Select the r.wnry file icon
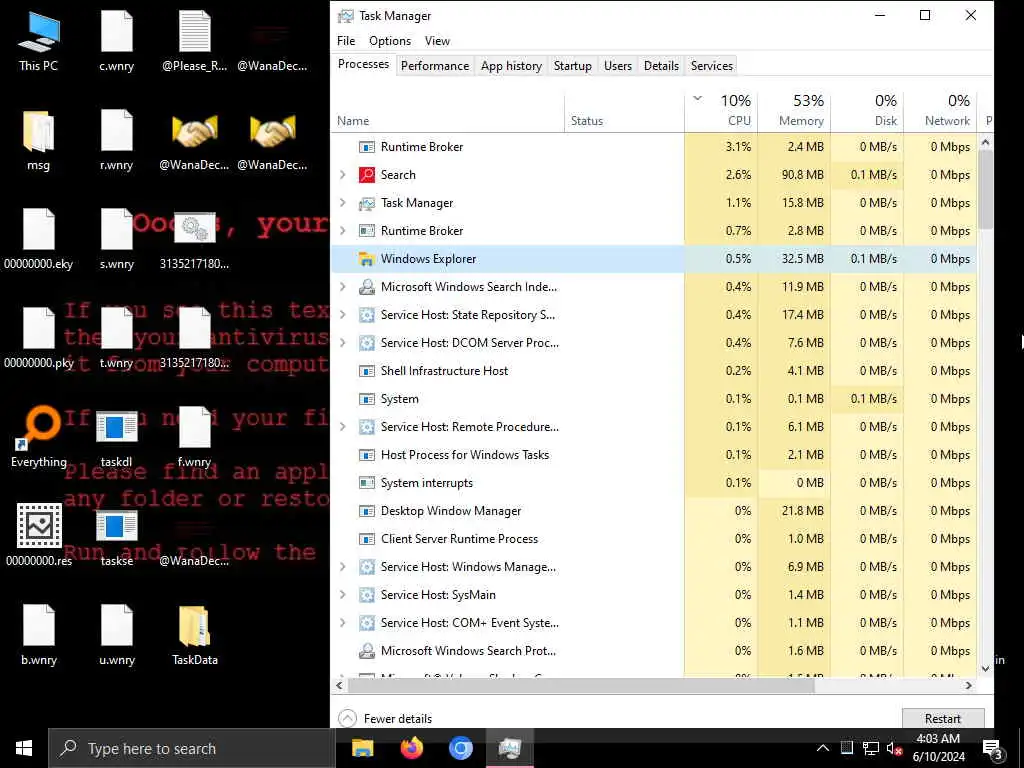This screenshot has width=1024, height=768. [116, 141]
